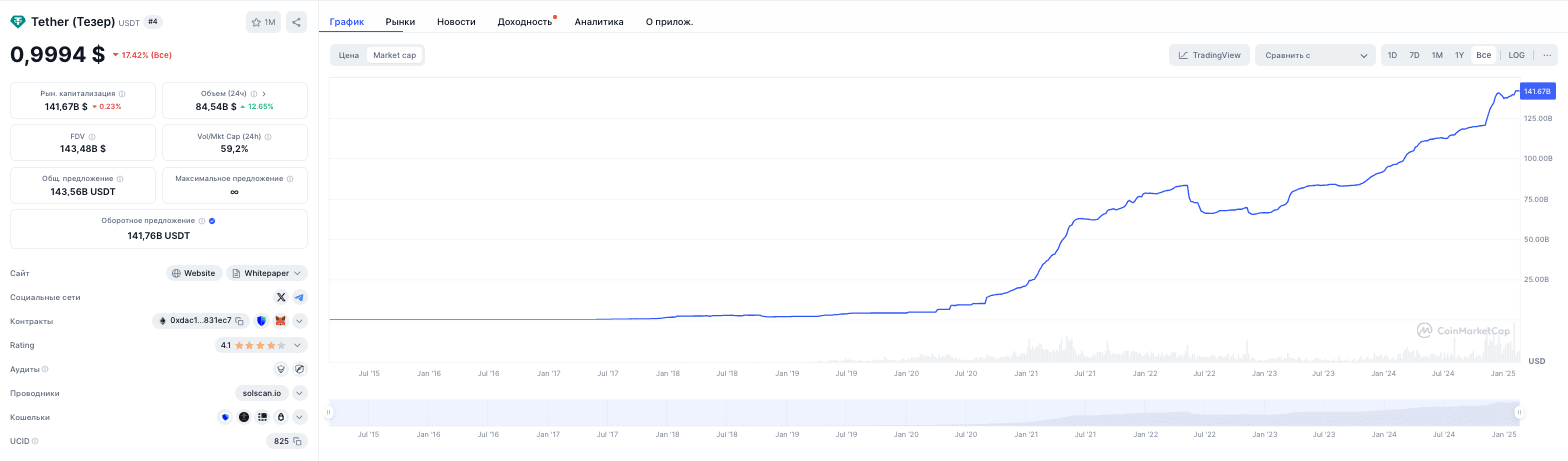Open the Telegram social link
Viewport: 1568px width, 461px height.
[300, 297]
